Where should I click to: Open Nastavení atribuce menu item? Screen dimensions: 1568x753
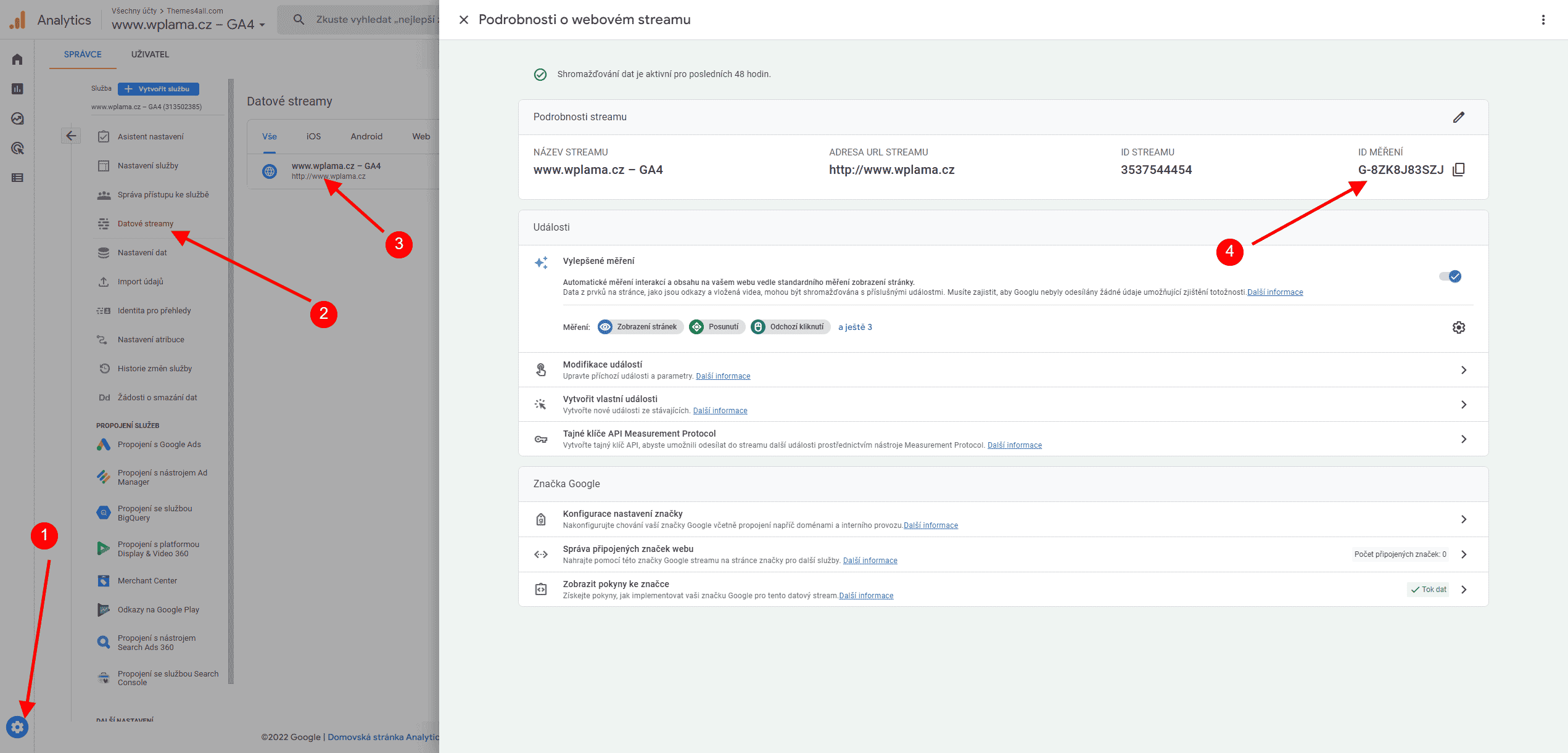click(151, 340)
